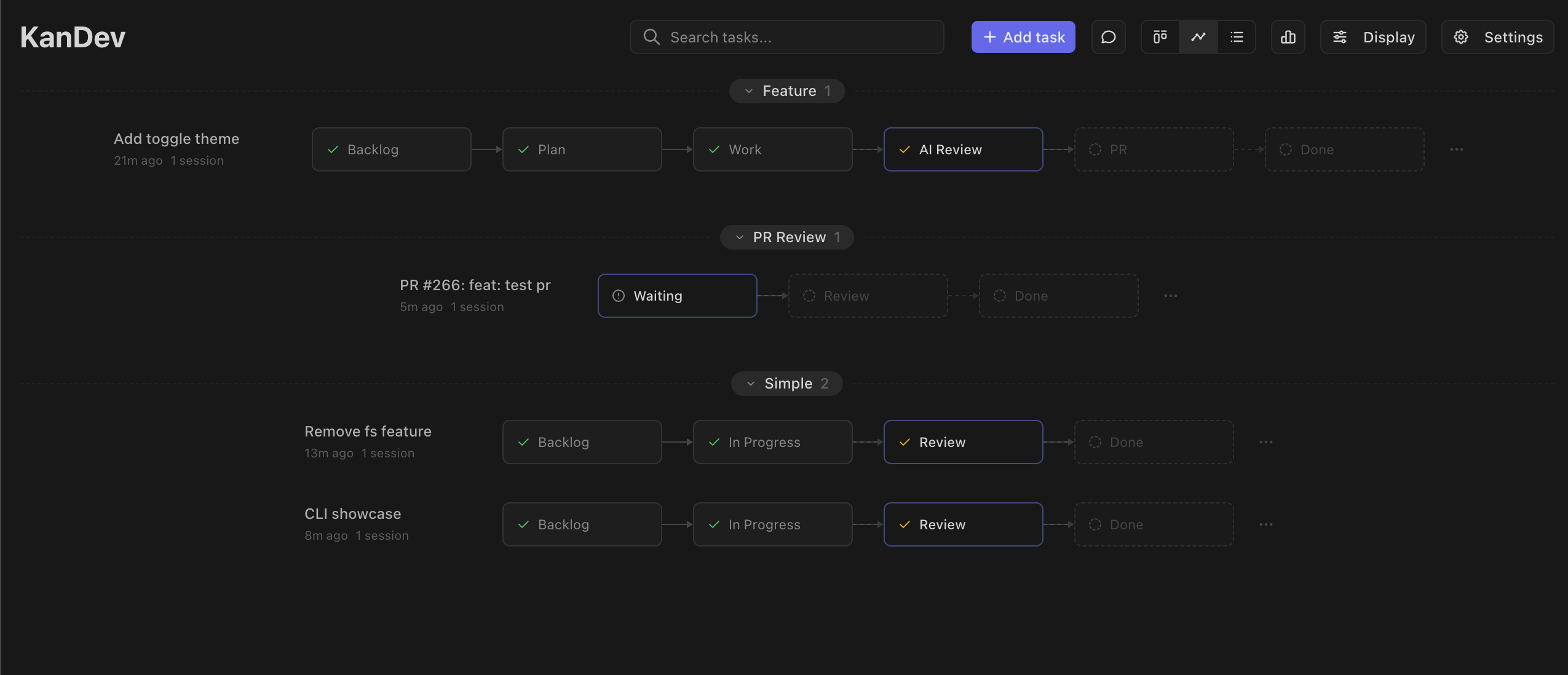Select the Waiting step of PR #266
Image resolution: width=1568 pixels, height=675 pixels.
(678, 296)
